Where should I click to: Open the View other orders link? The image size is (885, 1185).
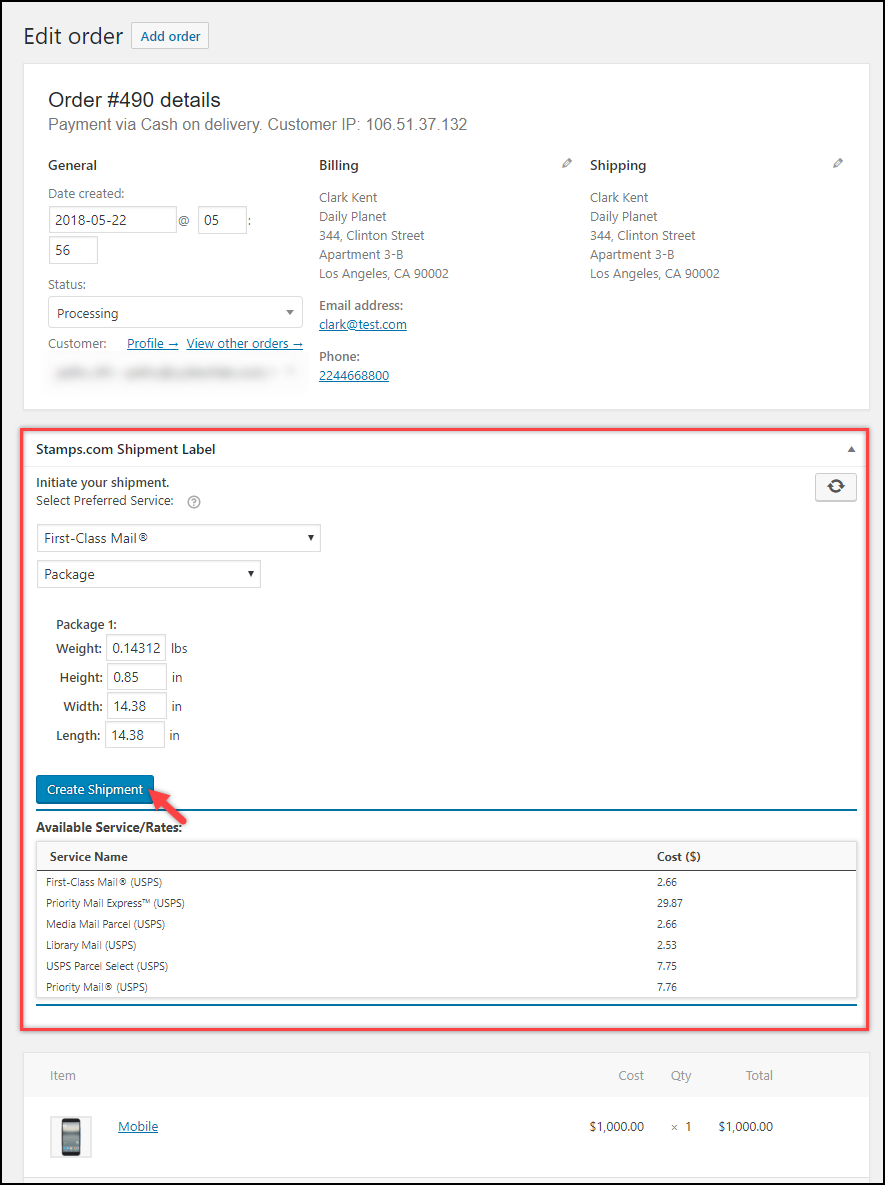click(245, 343)
